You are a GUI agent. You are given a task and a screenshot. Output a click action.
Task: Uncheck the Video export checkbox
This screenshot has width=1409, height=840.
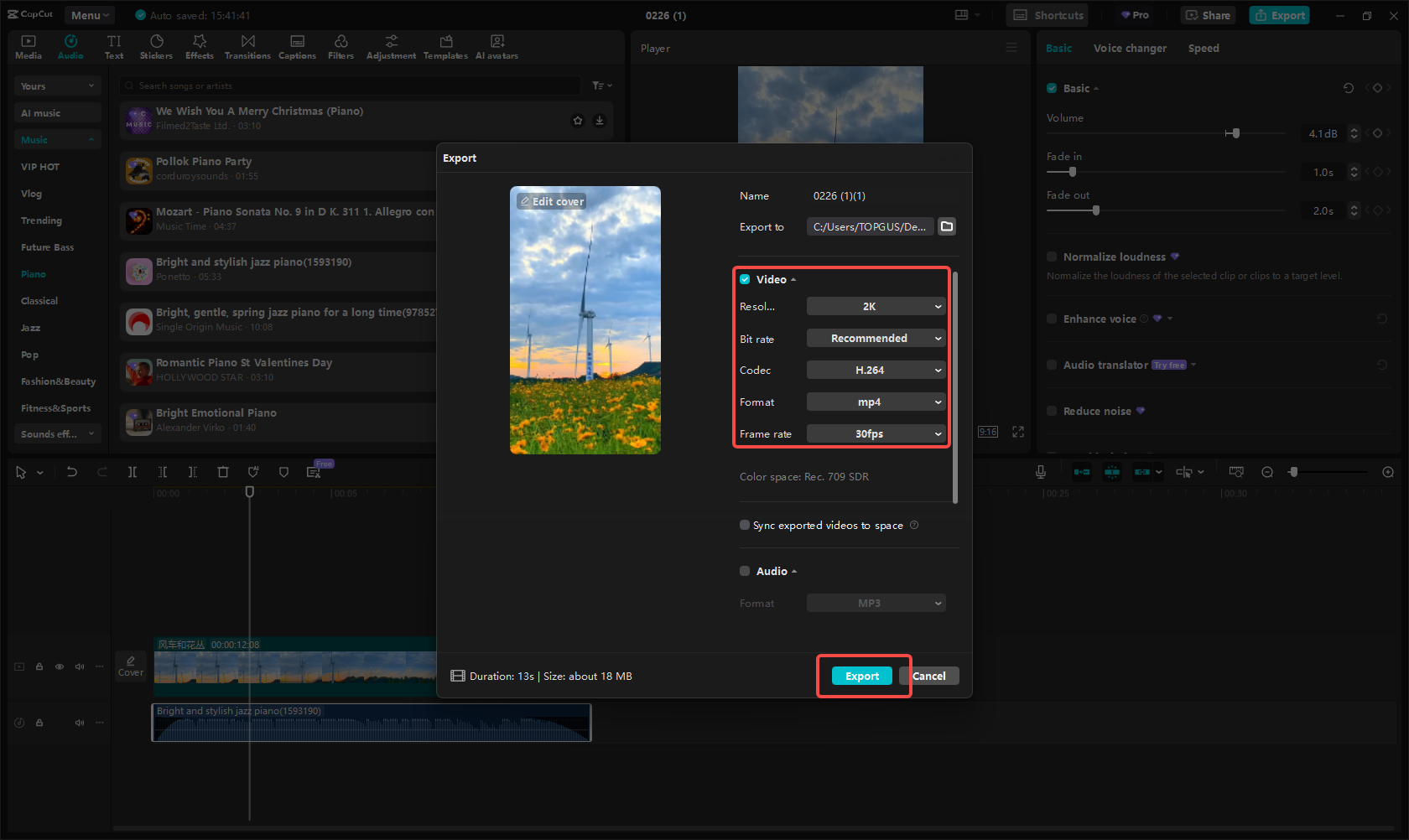coord(744,278)
